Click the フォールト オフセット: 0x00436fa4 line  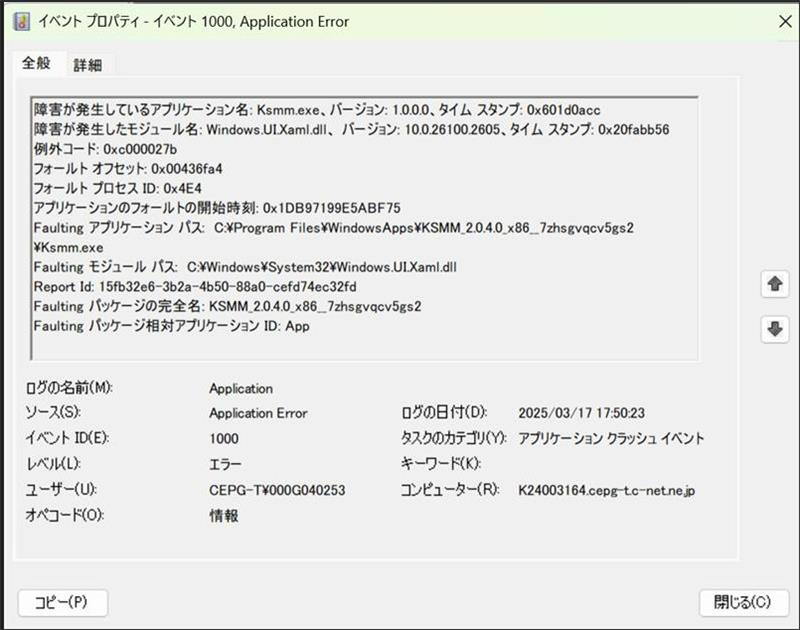(x=128, y=169)
